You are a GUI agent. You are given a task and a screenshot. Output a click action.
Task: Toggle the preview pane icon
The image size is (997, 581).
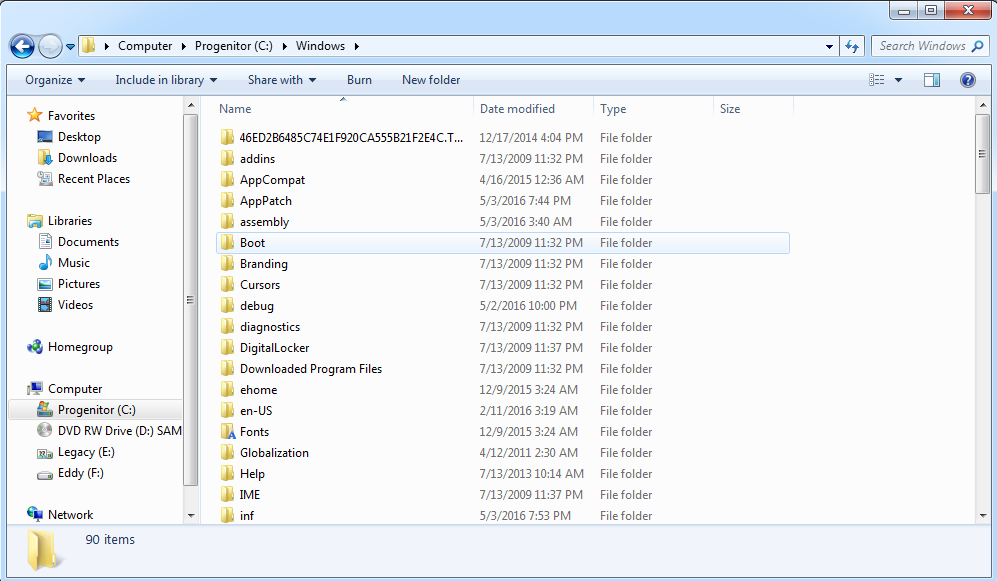[932, 80]
